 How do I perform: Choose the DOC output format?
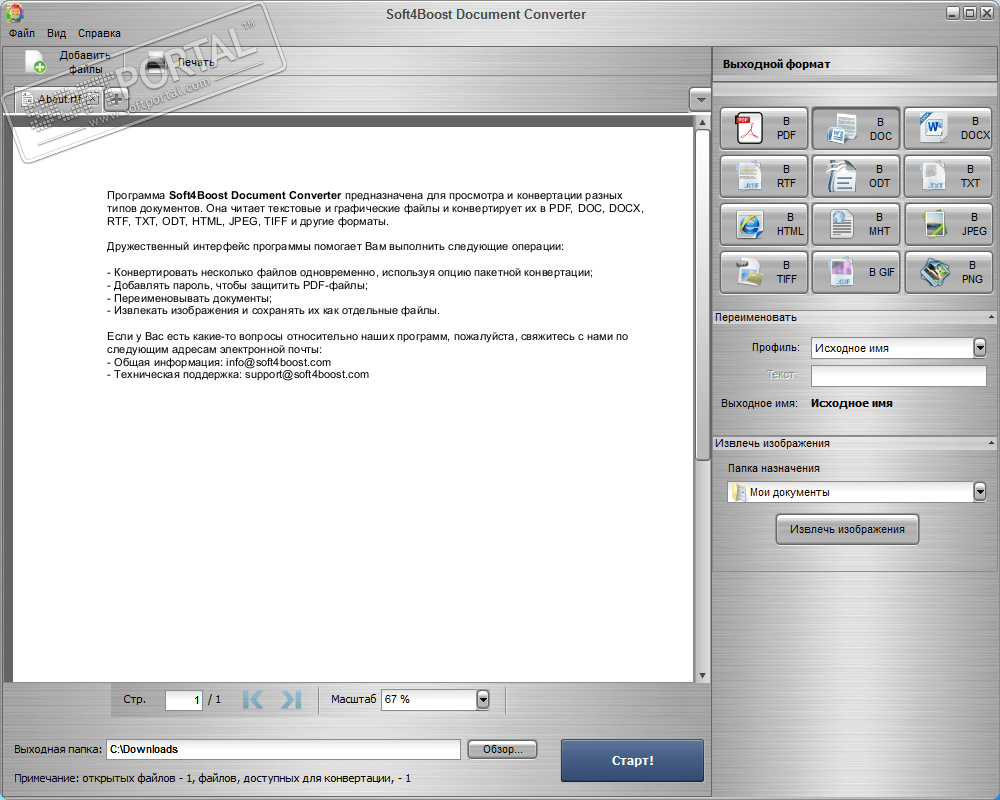pyautogui.click(x=856, y=128)
